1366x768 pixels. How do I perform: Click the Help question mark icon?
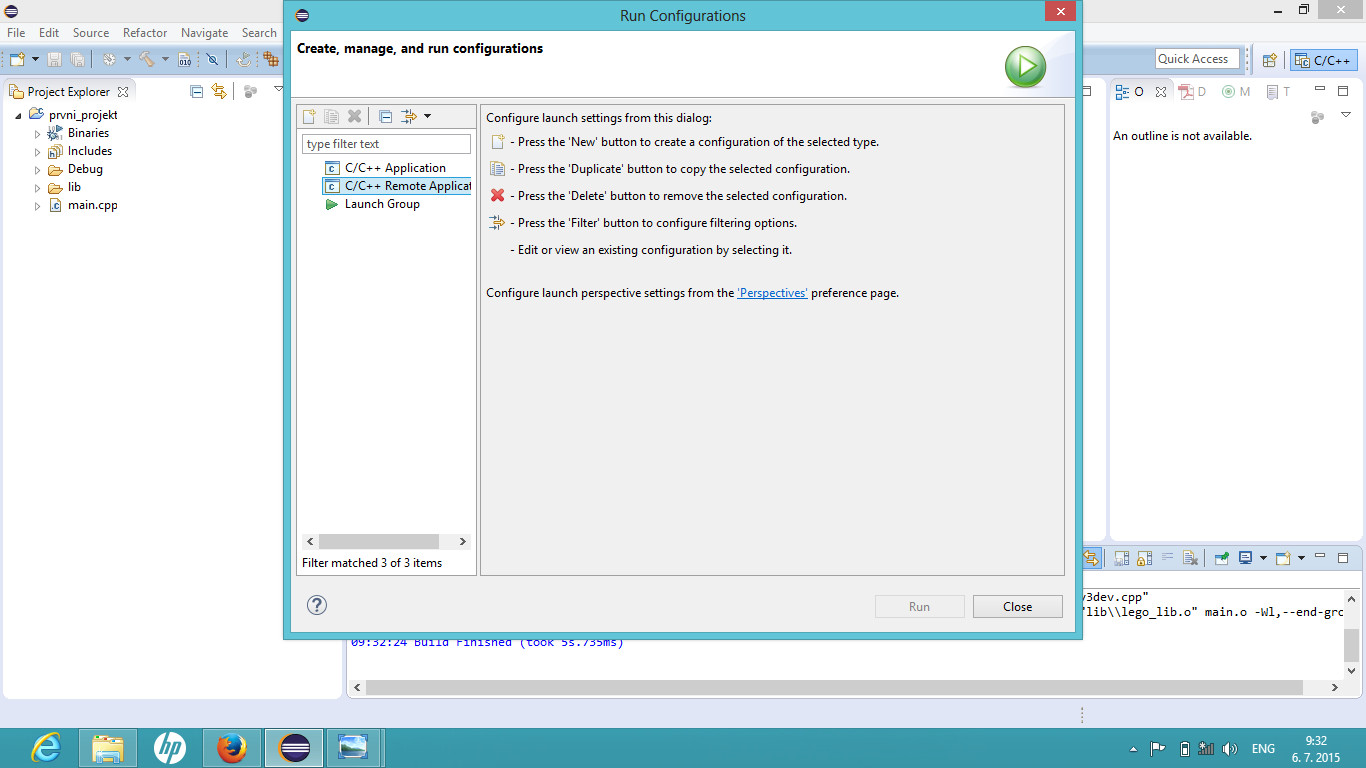317,605
